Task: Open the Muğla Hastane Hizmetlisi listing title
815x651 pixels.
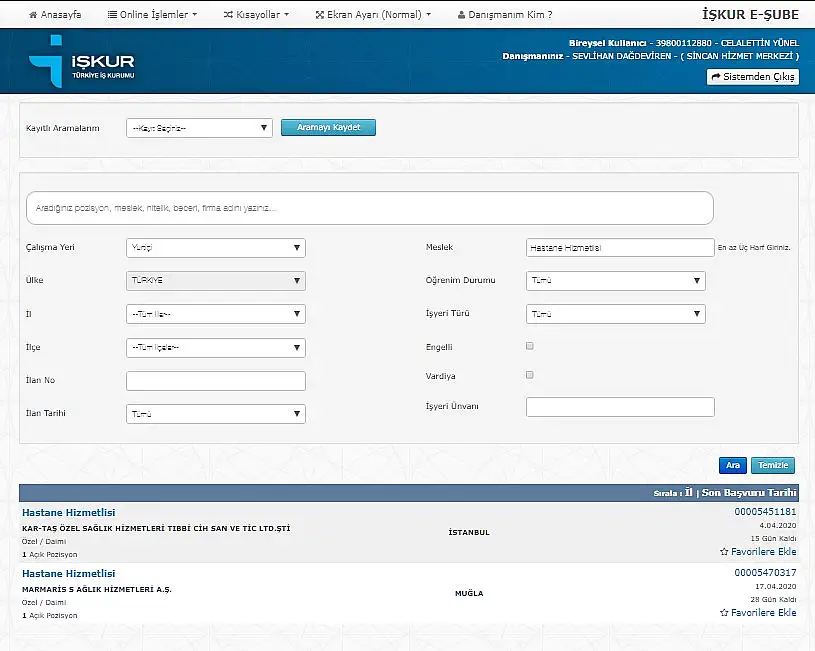Action: point(69,574)
